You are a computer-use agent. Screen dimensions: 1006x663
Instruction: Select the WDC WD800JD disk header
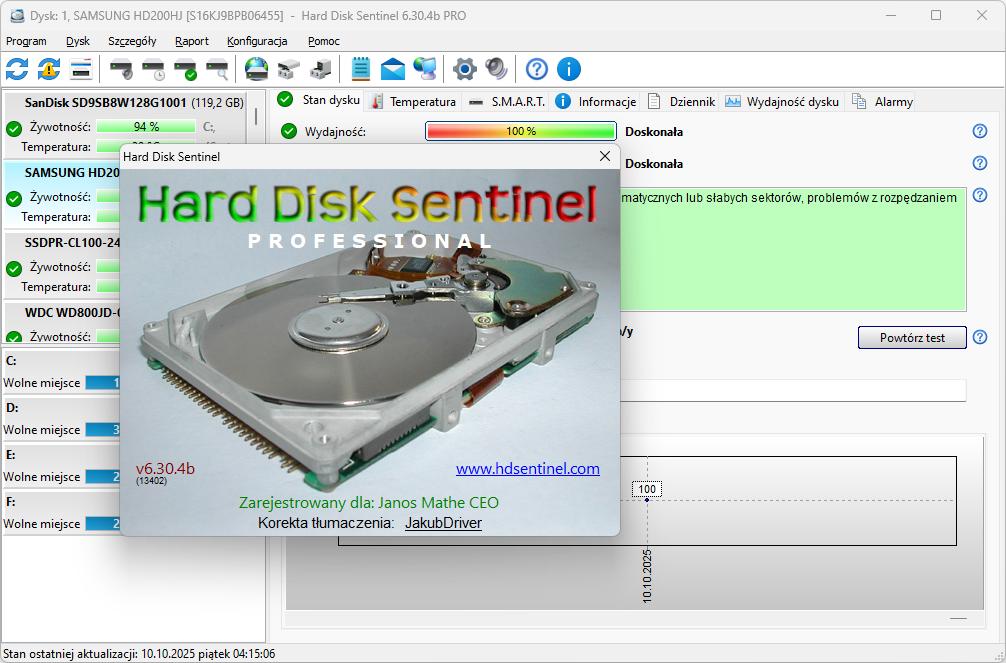(x=72, y=313)
